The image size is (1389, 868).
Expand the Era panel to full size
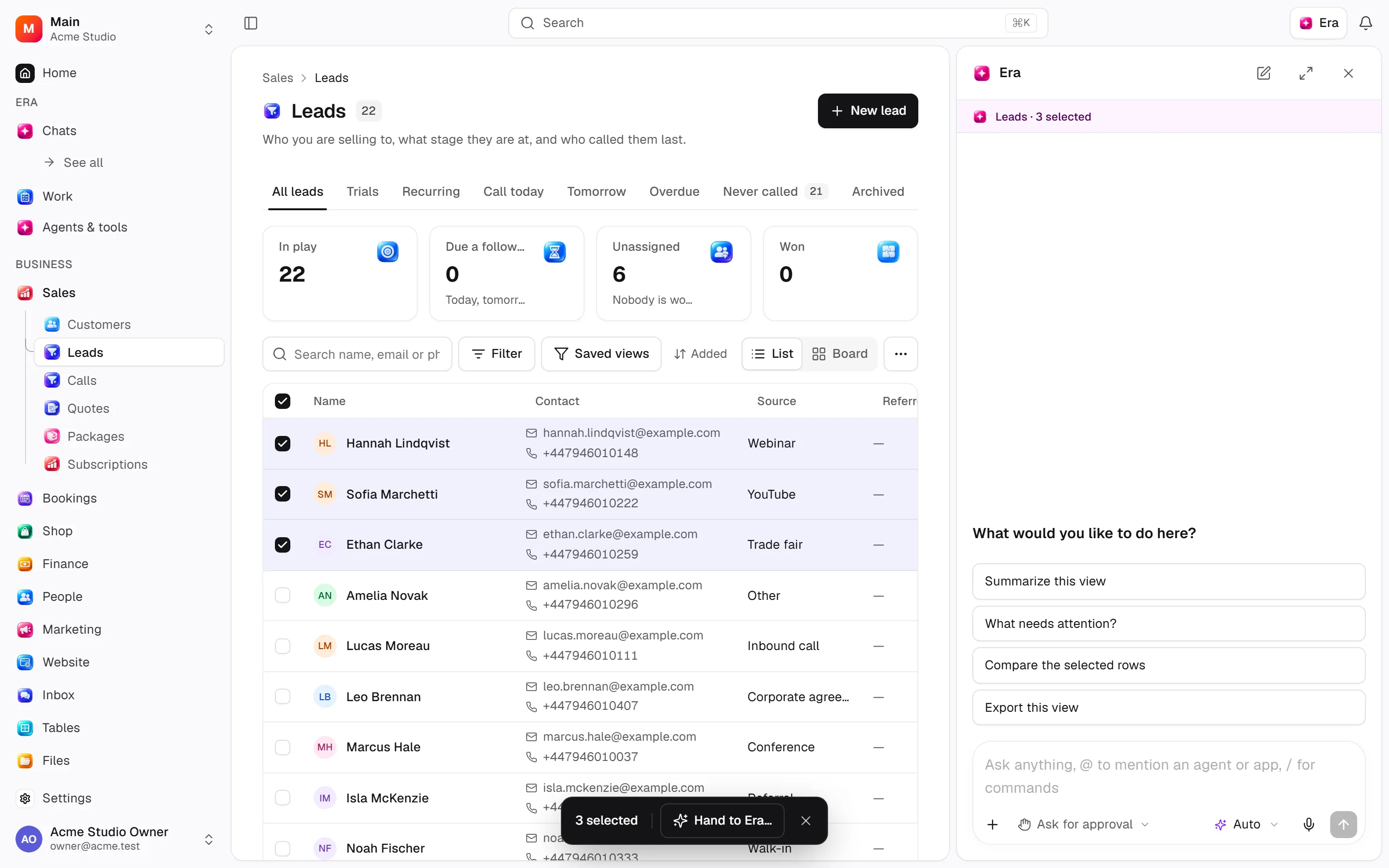(1306, 73)
